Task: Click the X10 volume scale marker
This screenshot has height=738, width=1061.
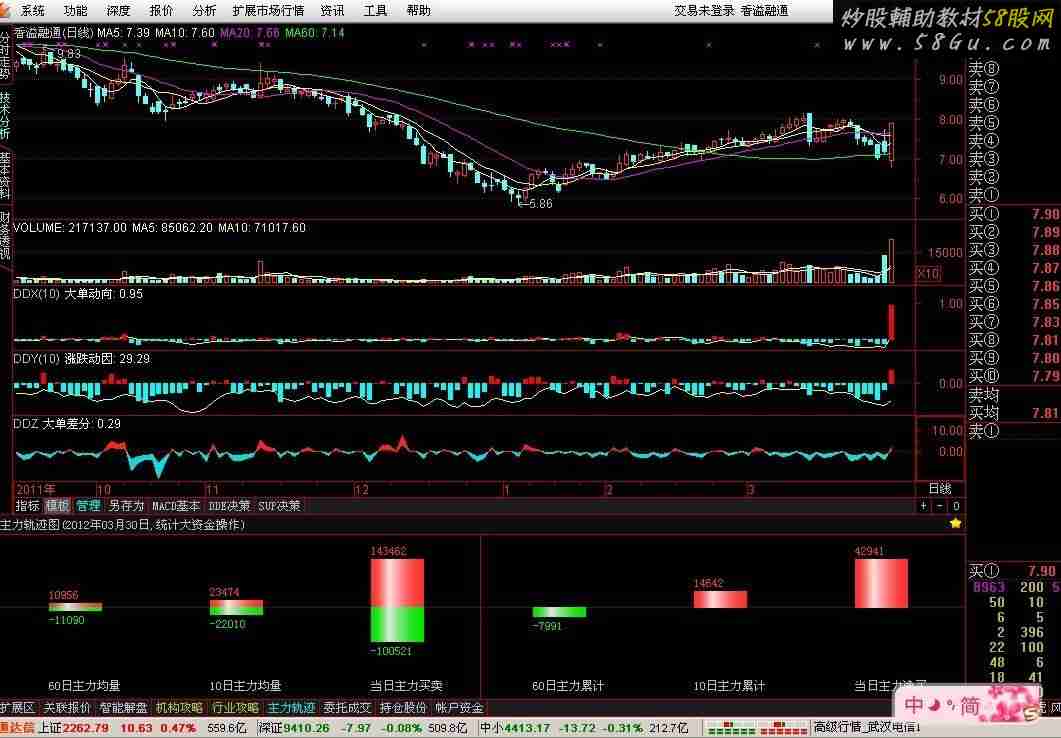Action: [x=928, y=272]
